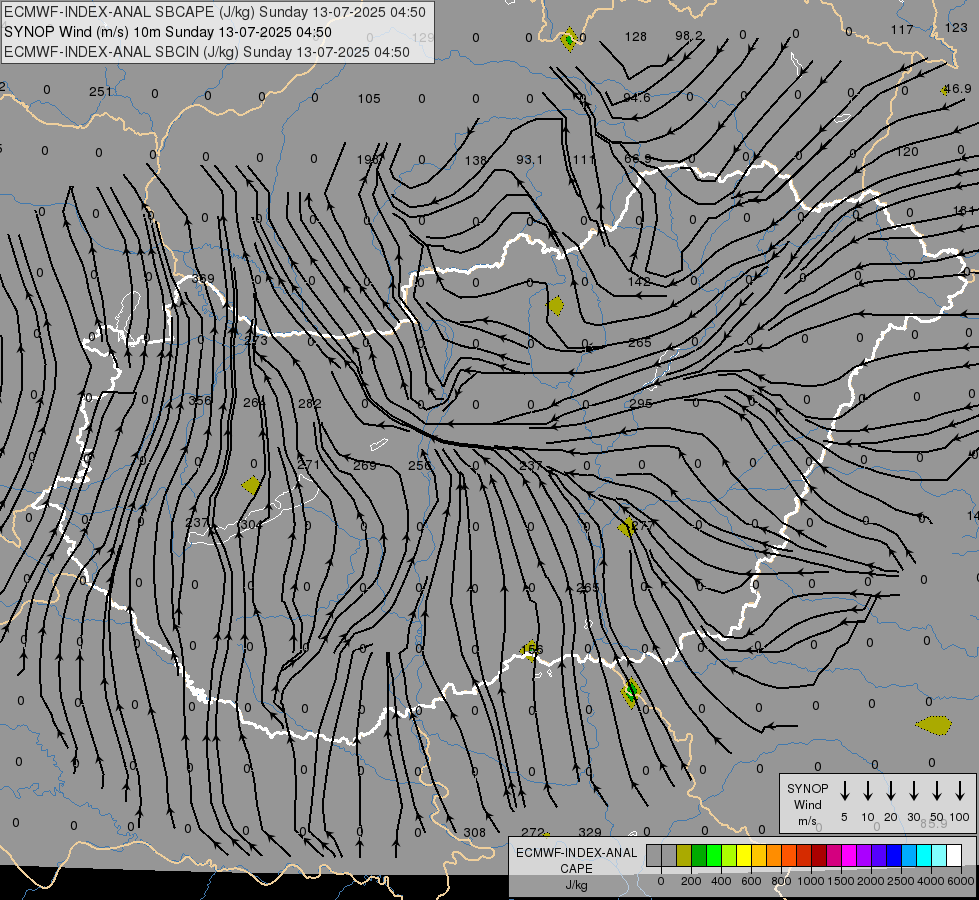
Task: Click the map value 256
Action: [x=420, y=465]
